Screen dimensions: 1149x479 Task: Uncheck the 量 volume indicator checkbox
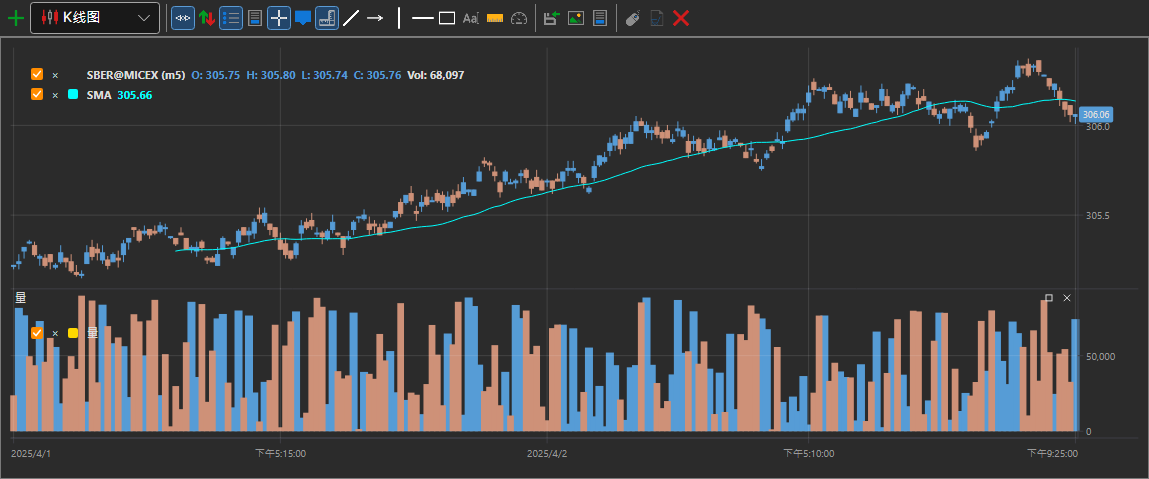tap(37, 333)
